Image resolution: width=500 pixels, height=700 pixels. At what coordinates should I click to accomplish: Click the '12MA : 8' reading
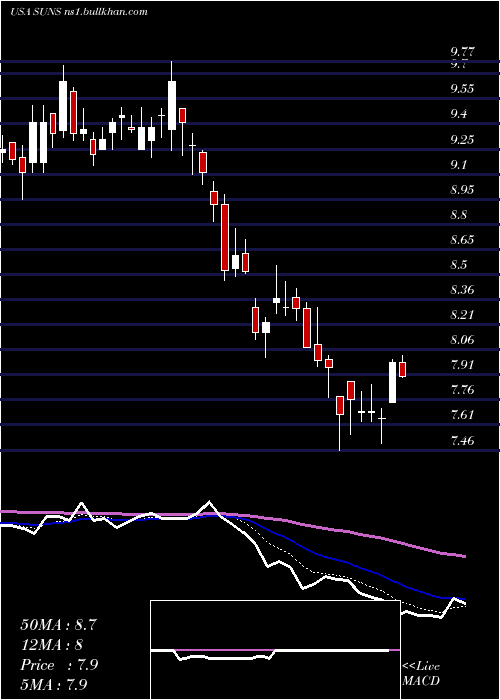[52, 645]
